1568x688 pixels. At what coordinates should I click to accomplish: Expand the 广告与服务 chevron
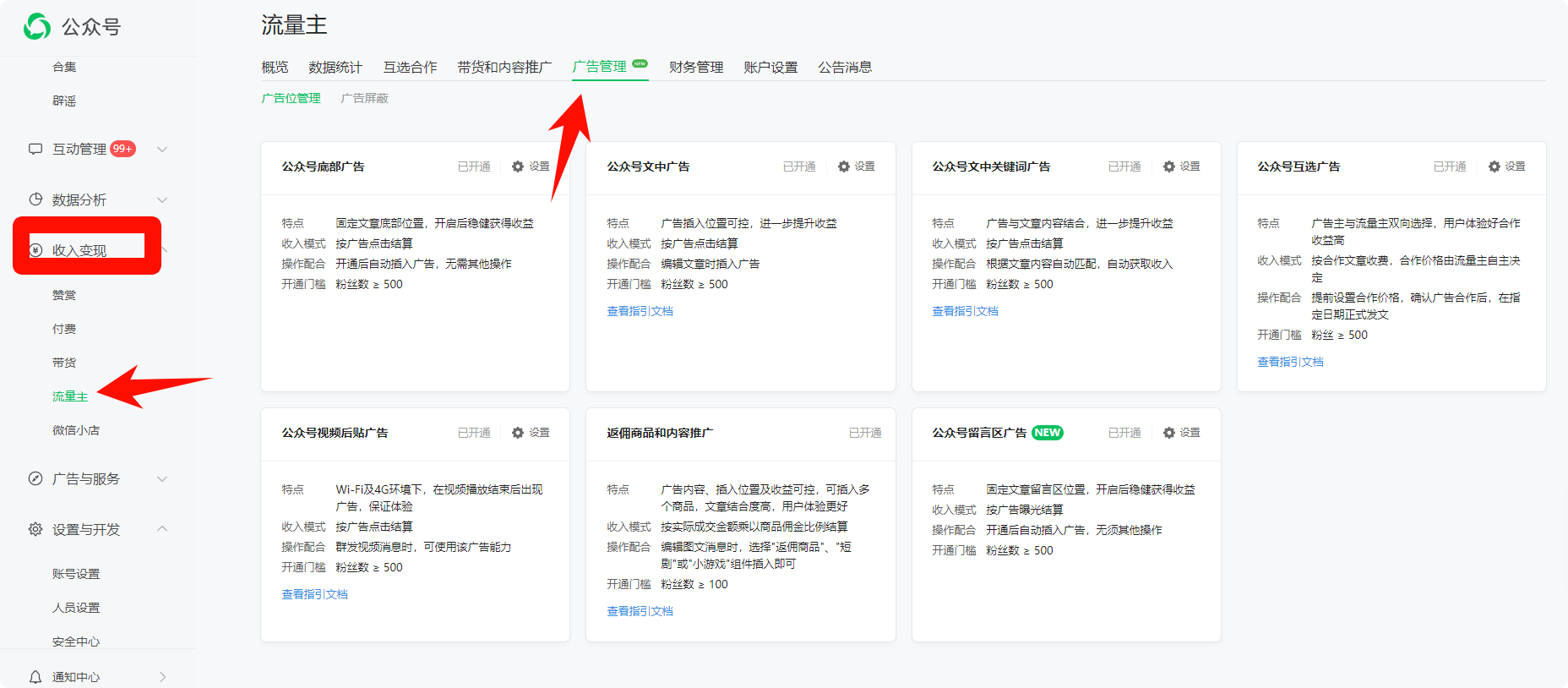[x=162, y=478]
